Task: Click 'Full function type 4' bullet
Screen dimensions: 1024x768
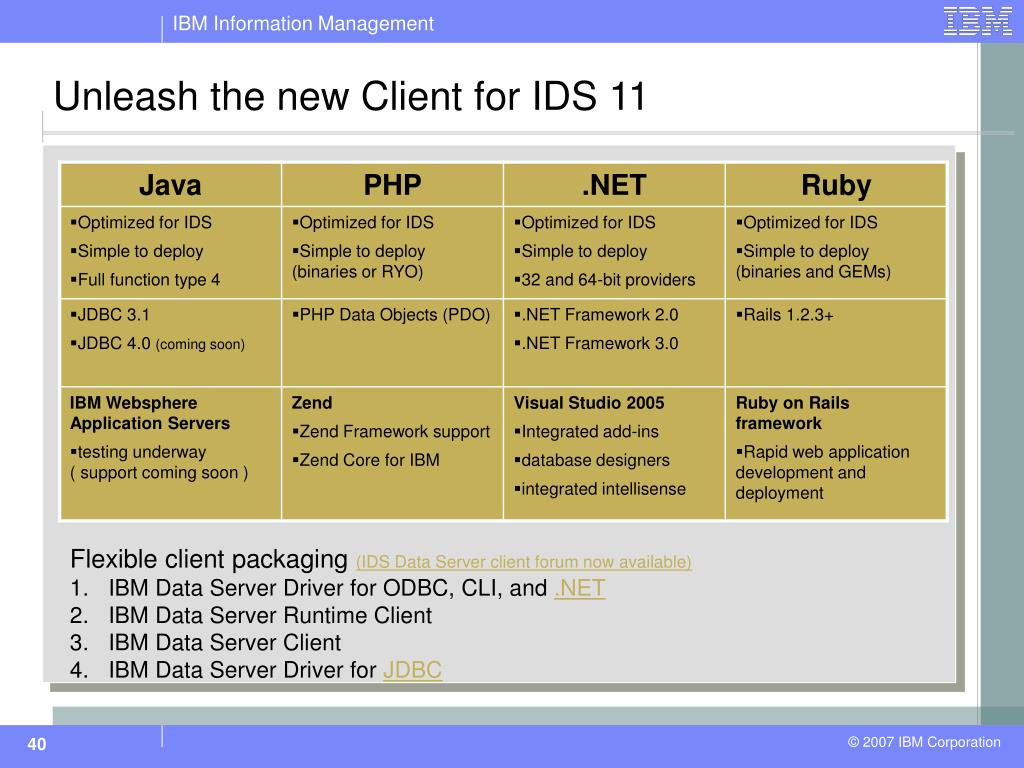Action: point(145,280)
